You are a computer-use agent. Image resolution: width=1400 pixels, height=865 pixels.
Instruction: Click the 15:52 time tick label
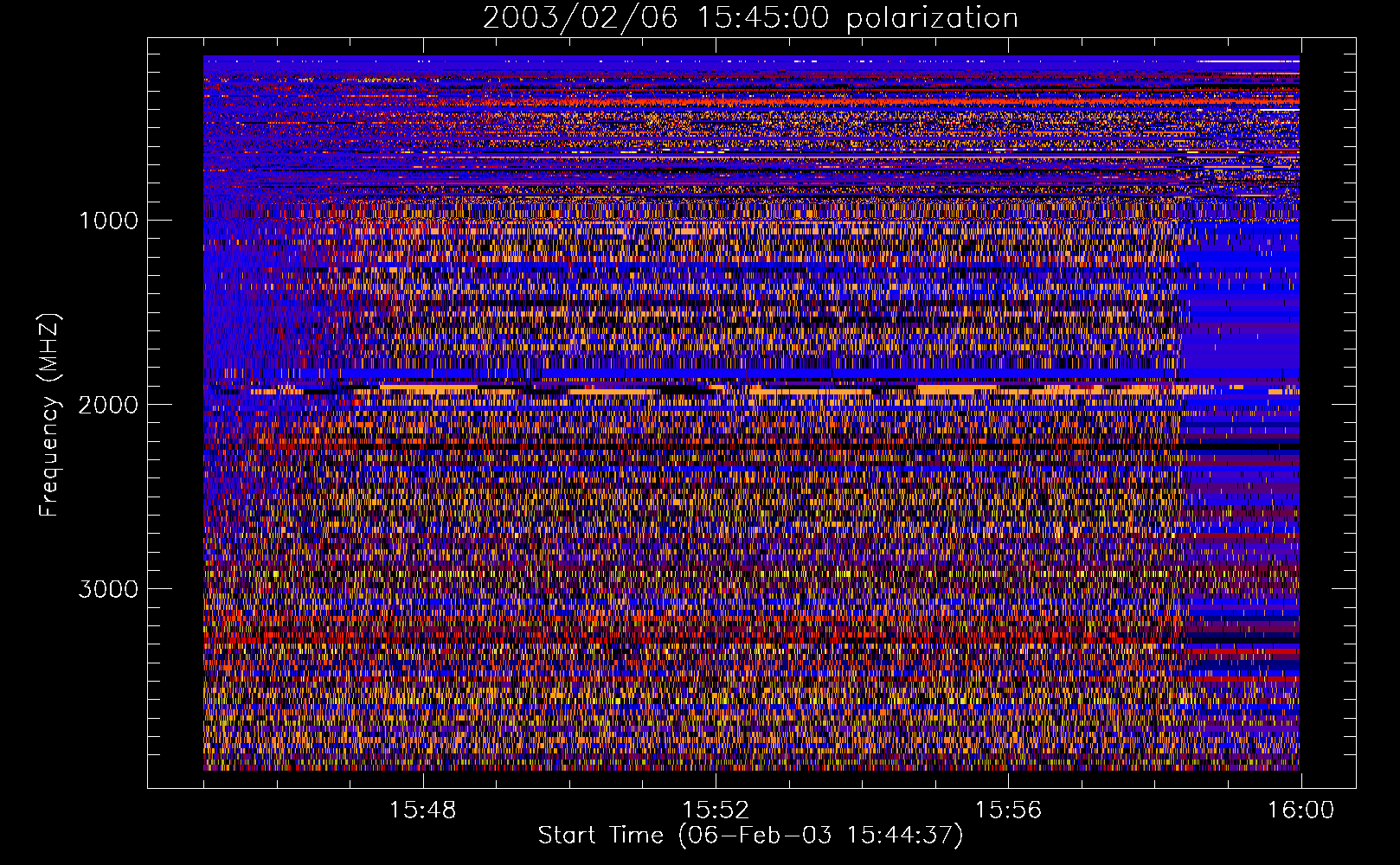pos(715,811)
